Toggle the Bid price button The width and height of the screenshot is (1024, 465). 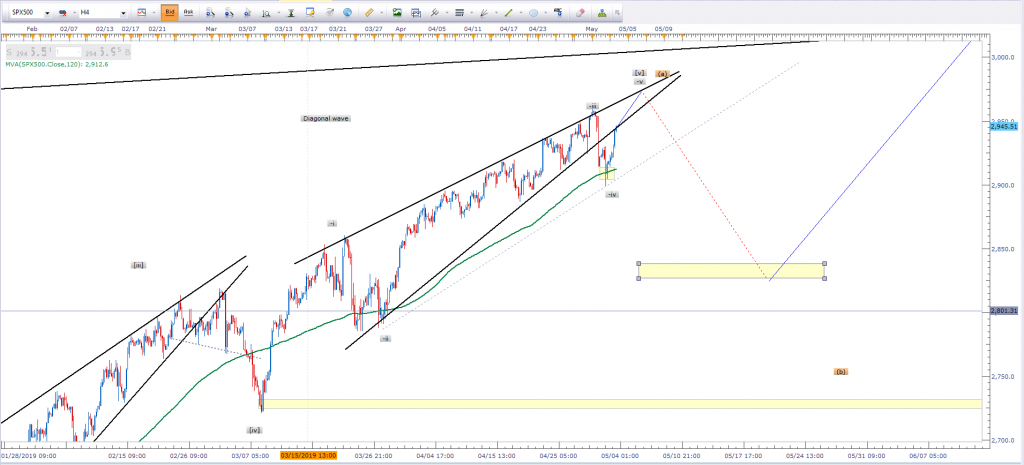[168, 12]
